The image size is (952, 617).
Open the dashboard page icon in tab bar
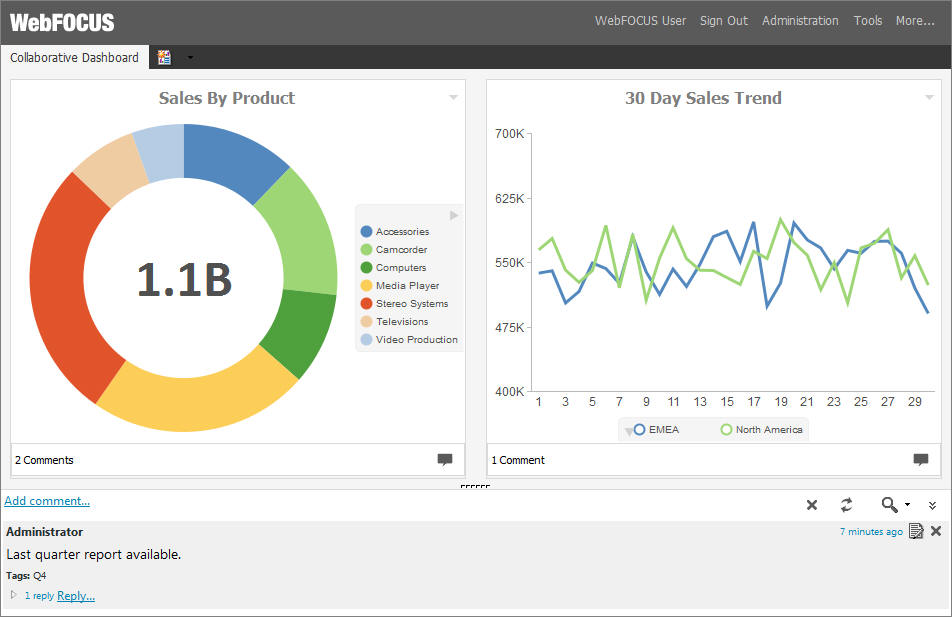[164, 58]
